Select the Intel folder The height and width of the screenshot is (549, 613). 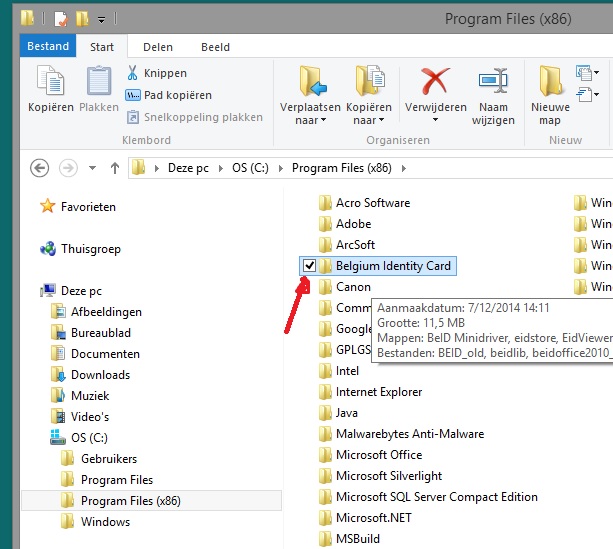click(x=347, y=371)
